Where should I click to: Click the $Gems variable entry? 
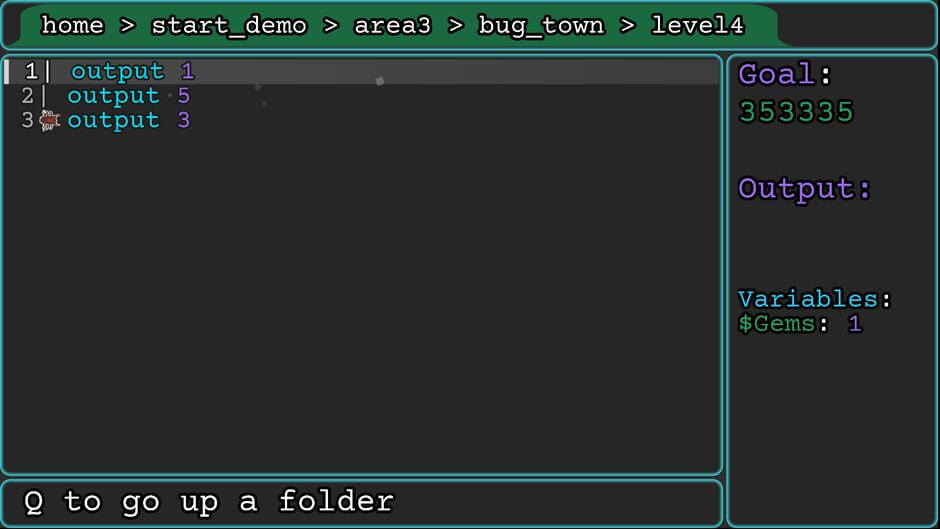click(x=800, y=324)
